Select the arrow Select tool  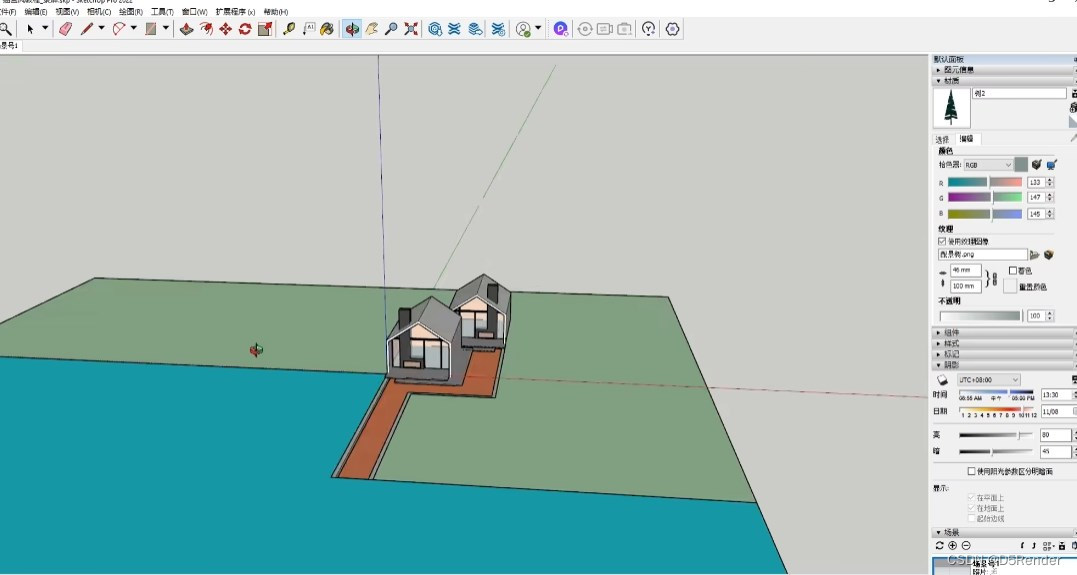tap(30, 29)
